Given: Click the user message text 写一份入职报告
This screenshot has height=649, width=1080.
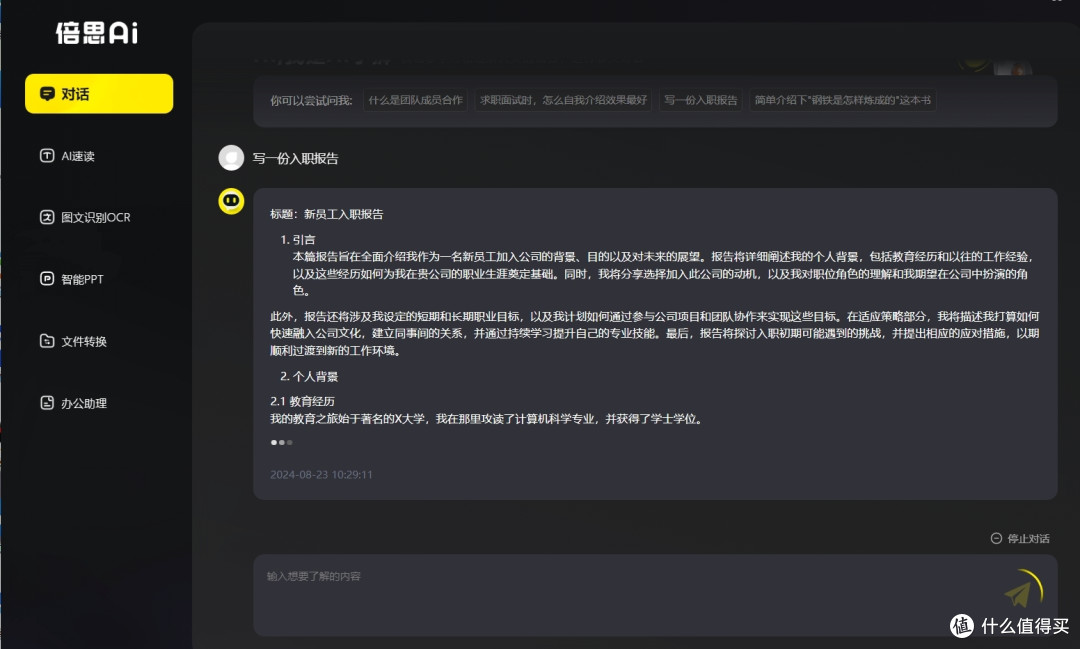Looking at the screenshot, I should (x=295, y=158).
